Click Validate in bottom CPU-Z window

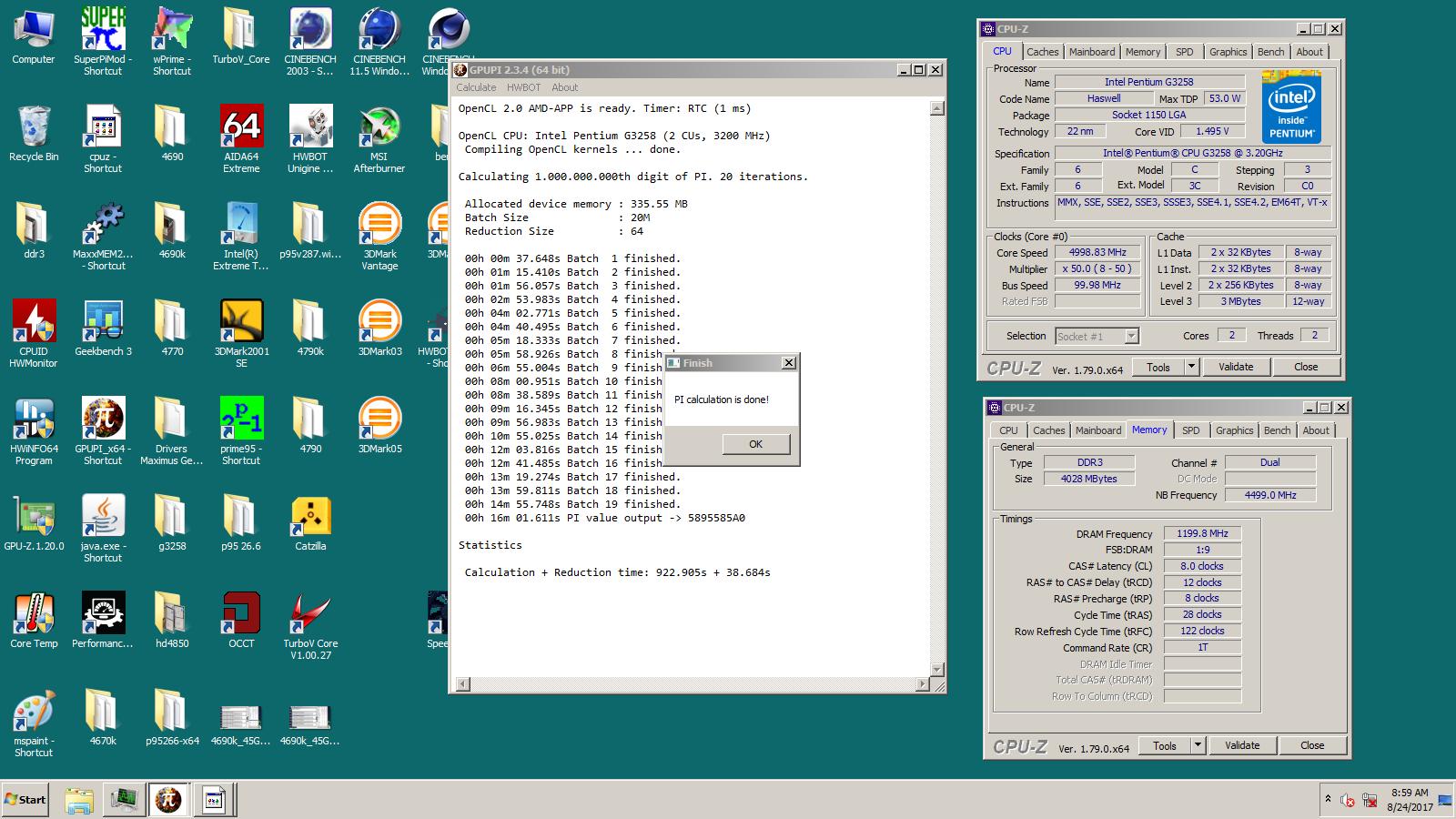click(1242, 745)
